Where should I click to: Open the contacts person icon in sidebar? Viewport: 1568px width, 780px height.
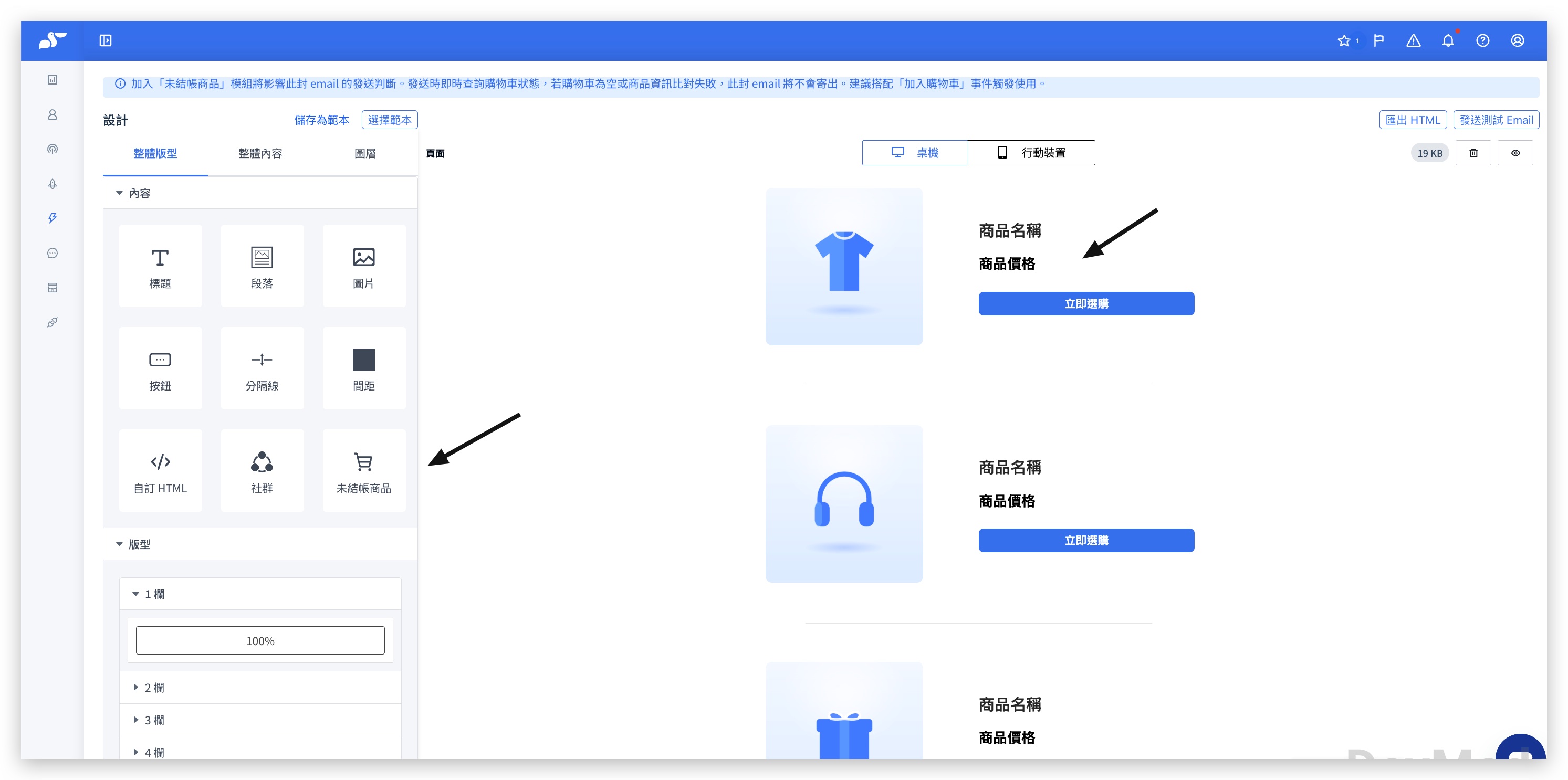point(53,114)
